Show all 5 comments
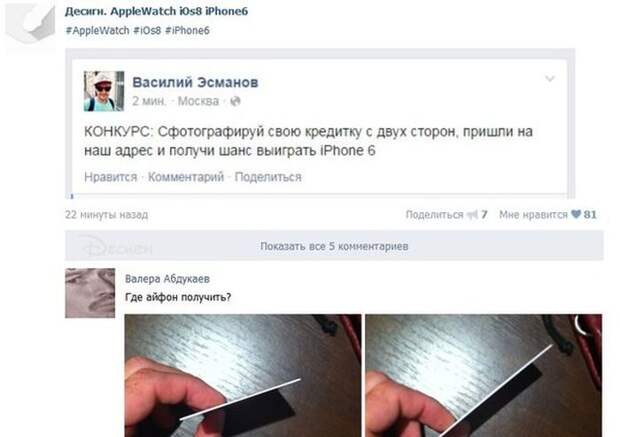 point(334,246)
